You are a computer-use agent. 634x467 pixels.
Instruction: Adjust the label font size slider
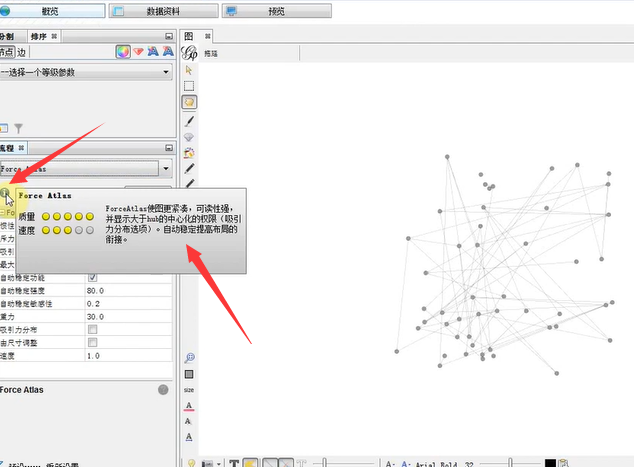[509, 463]
